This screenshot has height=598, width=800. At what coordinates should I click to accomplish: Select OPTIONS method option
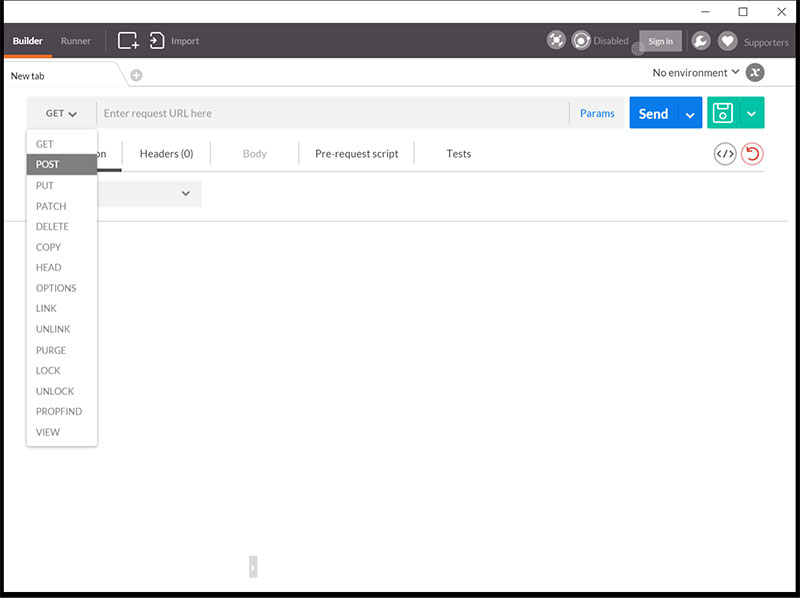point(62,288)
